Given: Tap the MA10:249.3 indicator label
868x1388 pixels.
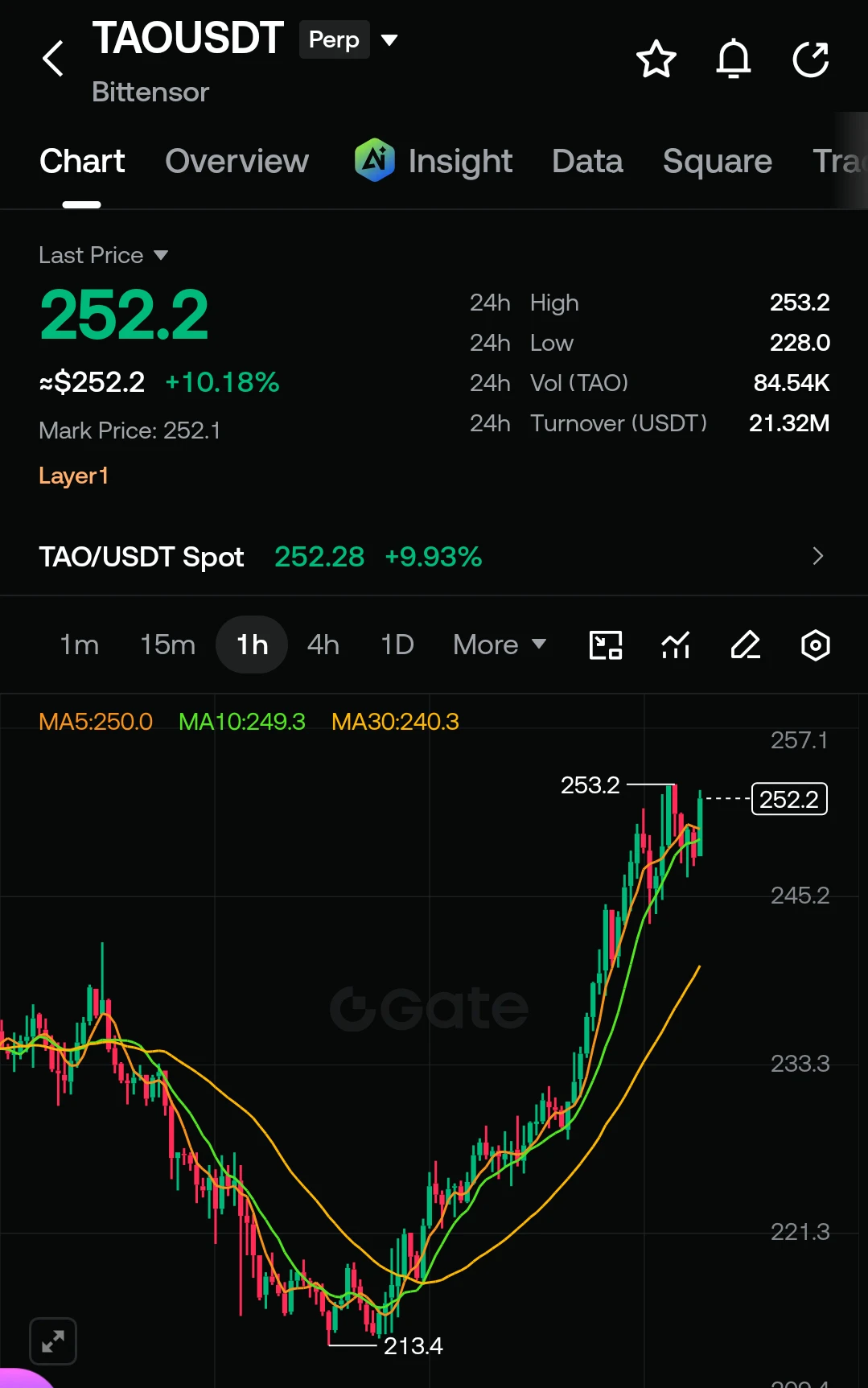Looking at the screenshot, I should [242, 721].
